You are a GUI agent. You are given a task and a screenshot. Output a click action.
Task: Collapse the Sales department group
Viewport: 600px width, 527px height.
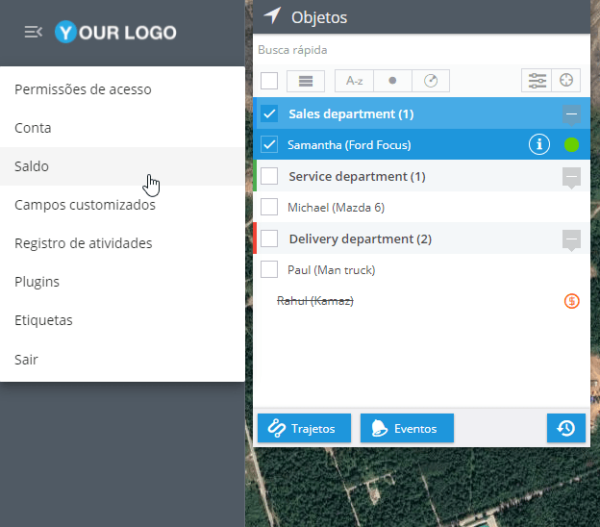[572, 115]
